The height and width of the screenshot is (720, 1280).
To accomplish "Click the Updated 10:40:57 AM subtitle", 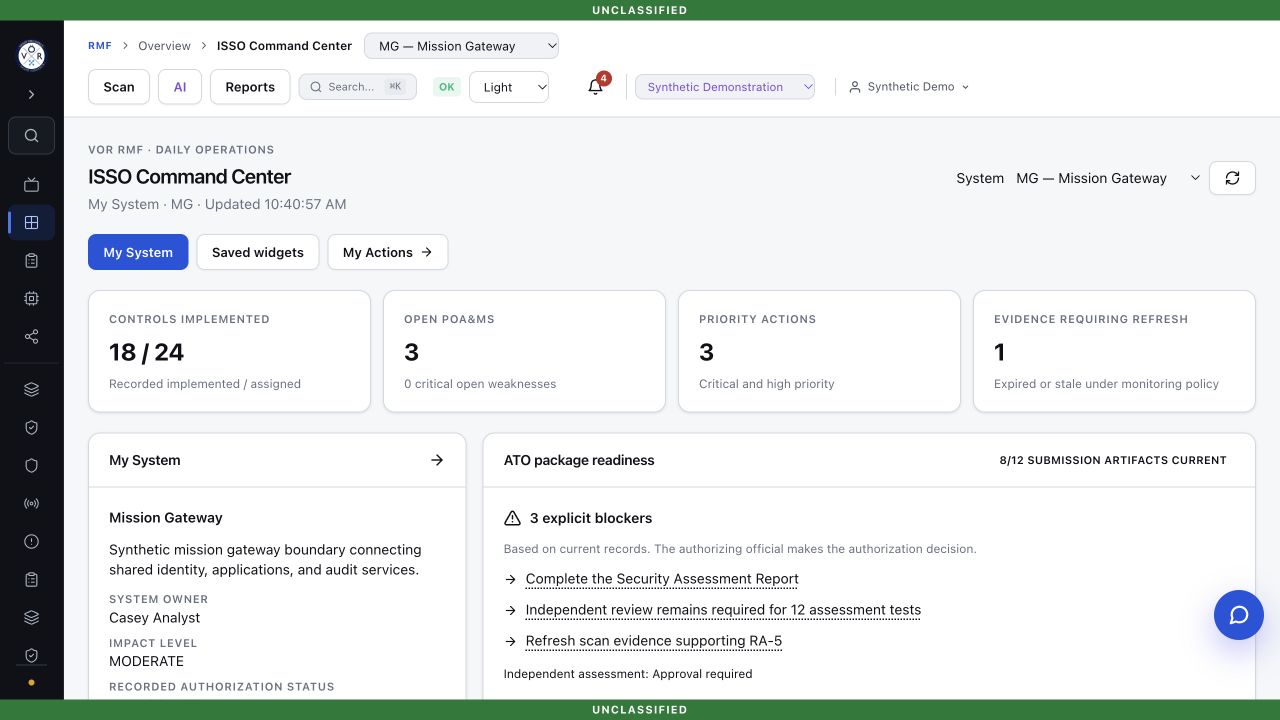I will [x=275, y=204].
